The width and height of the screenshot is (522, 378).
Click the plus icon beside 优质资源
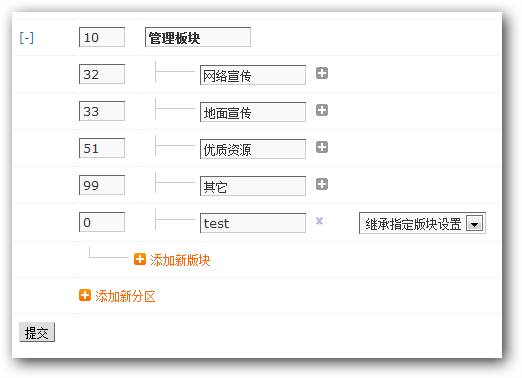click(322, 147)
